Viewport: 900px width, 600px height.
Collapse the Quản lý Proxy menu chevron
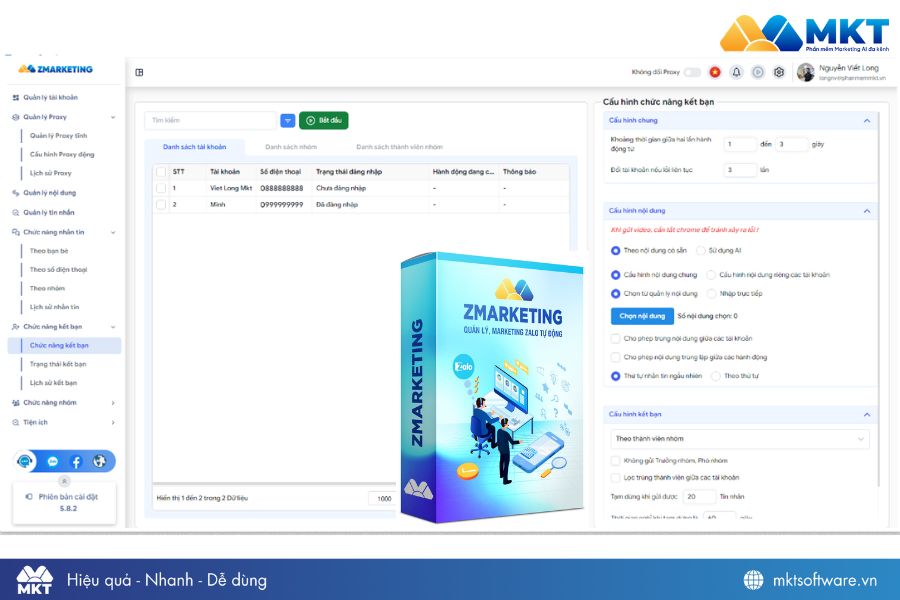(x=113, y=117)
